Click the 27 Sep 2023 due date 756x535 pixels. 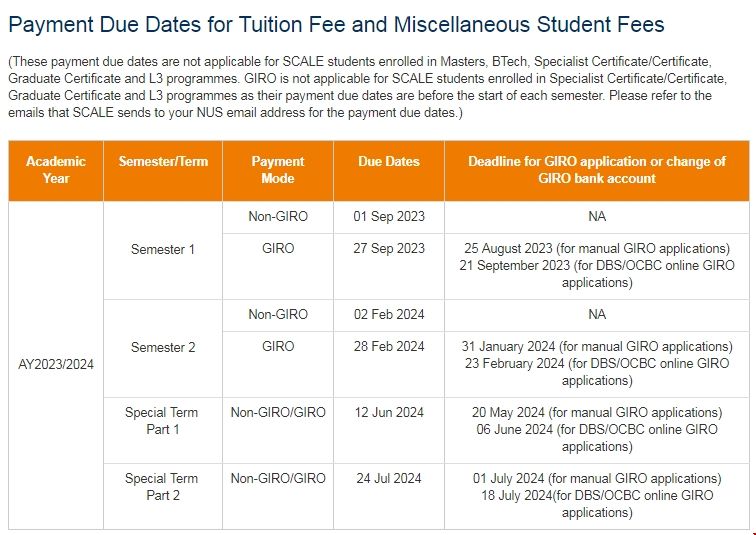[x=389, y=249]
